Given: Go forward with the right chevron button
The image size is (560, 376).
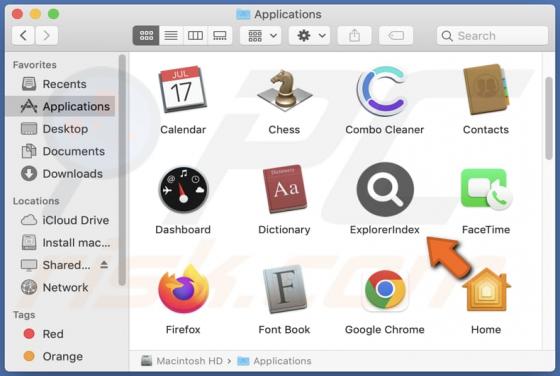Looking at the screenshot, I should click(x=46, y=35).
